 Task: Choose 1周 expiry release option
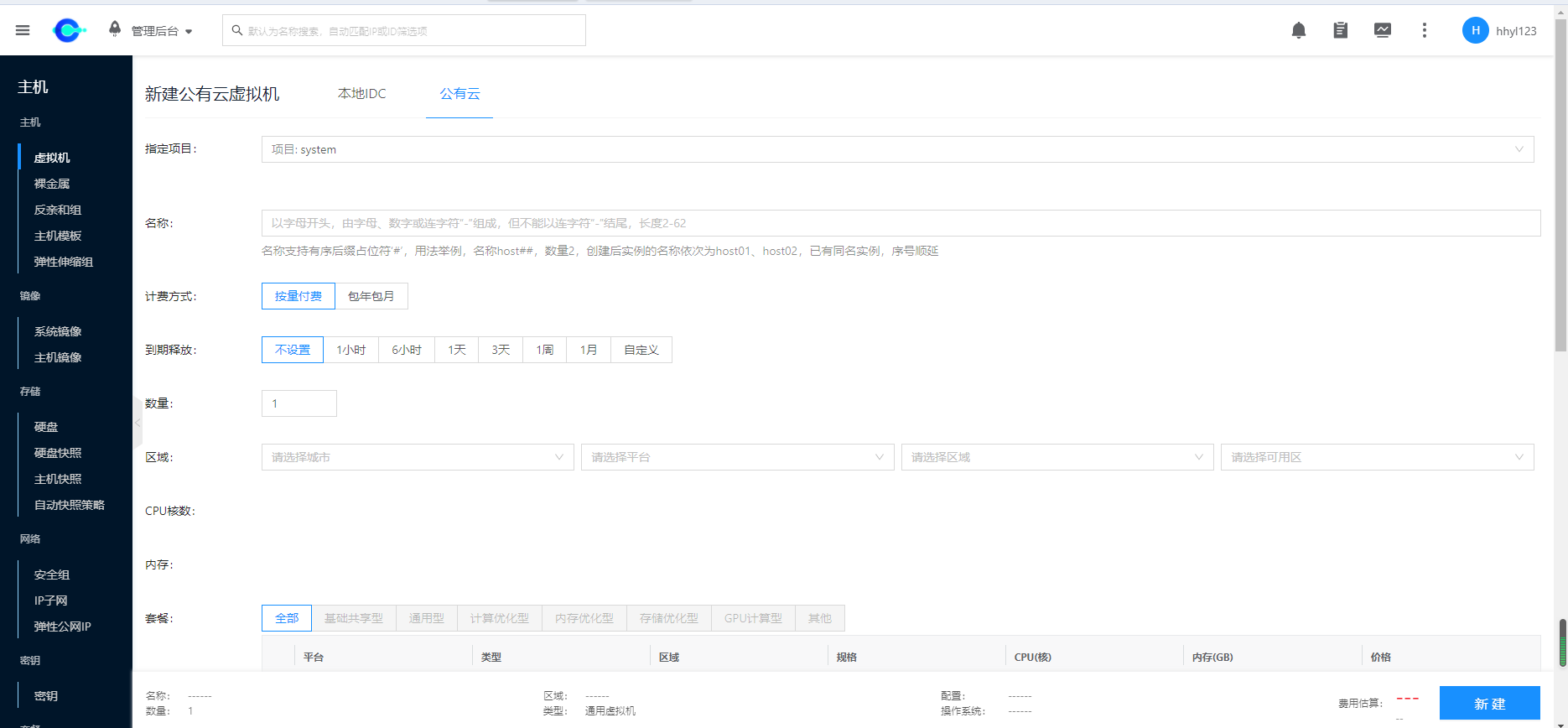(545, 350)
